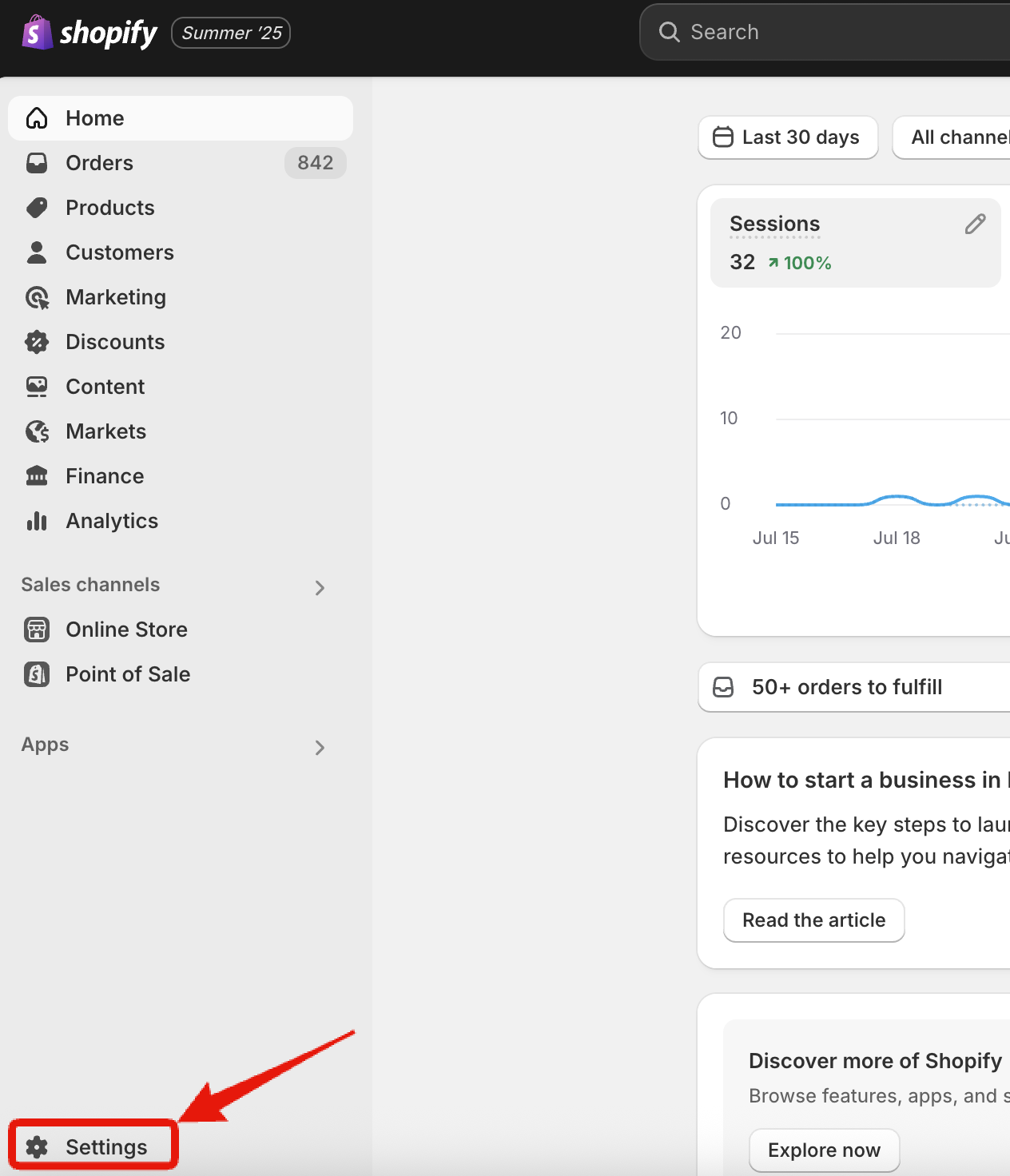1010x1176 pixels.
Task: Click the sessions value 32
Action: click(x=742, y=262)
